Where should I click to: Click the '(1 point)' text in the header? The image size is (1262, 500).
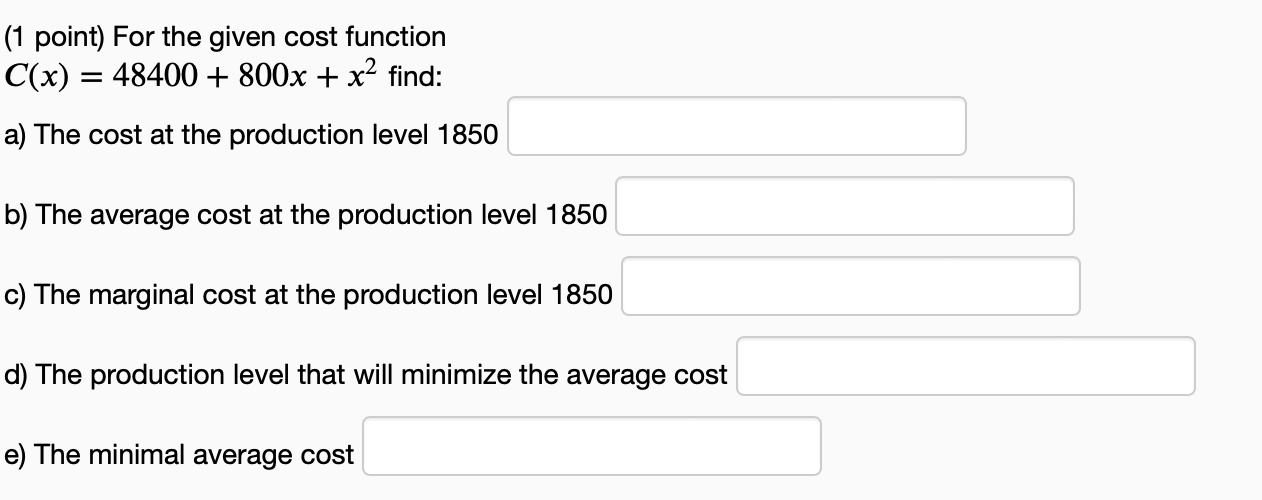pos(54,38)
